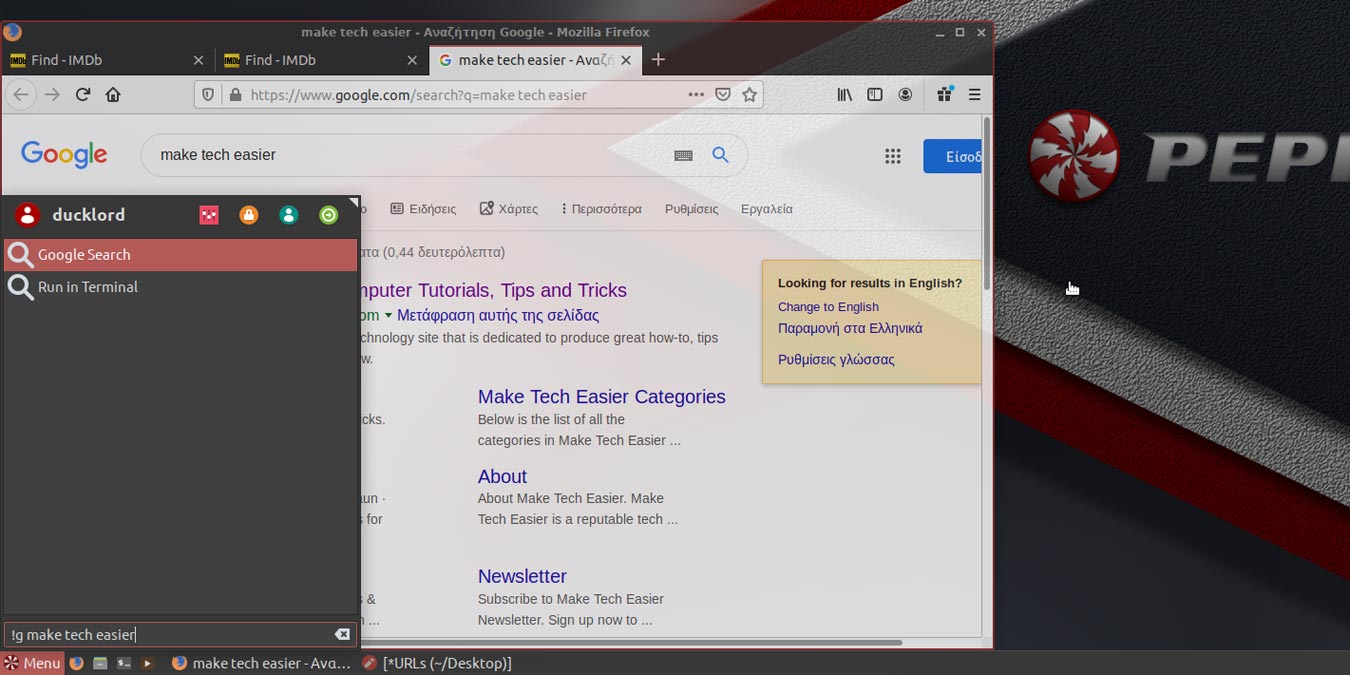Open the Google apps grid icon
The width and height of the screenshot is (1350, 675).
point(893,155)
